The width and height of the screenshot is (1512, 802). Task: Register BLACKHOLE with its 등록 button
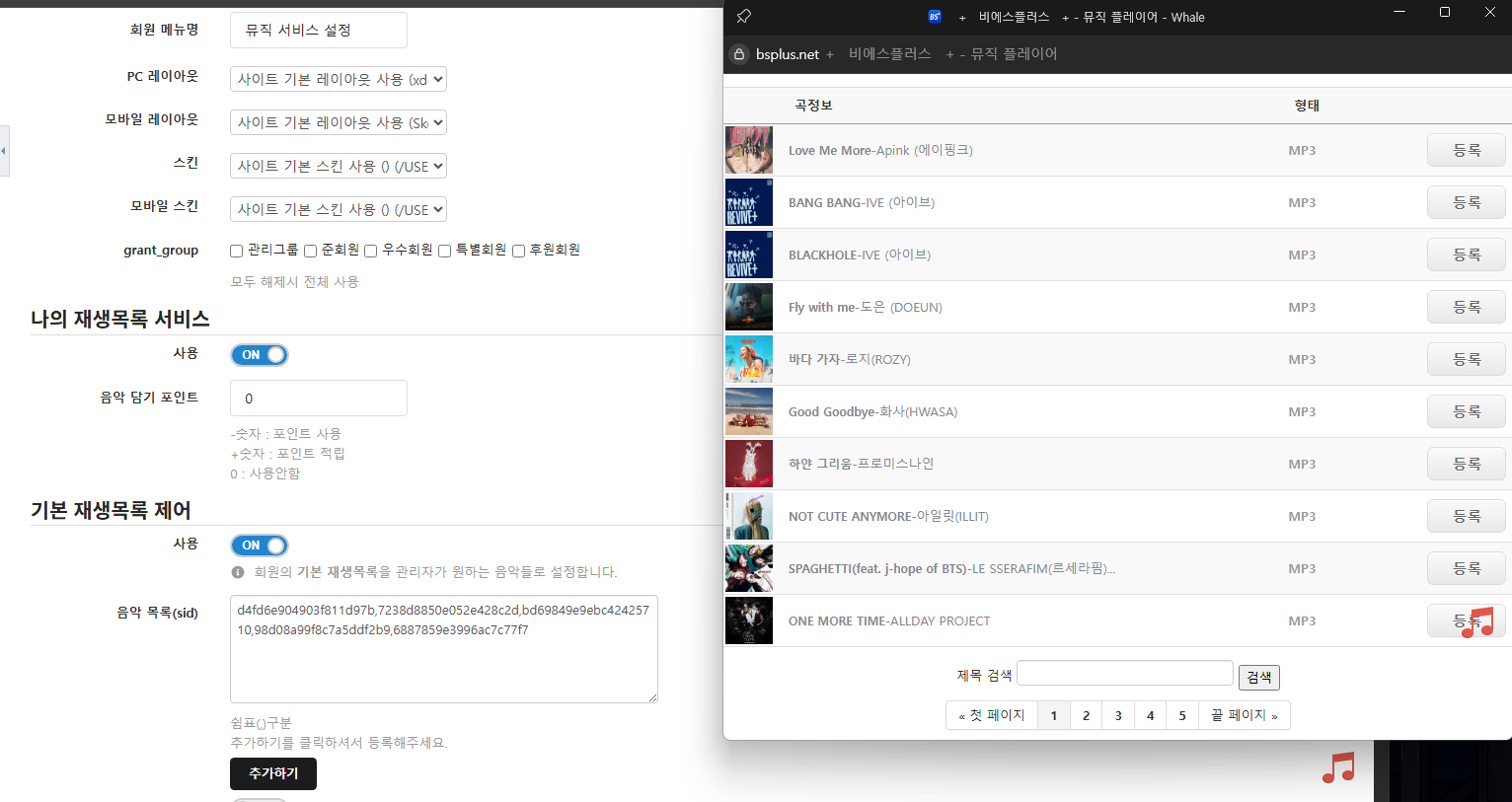pos(1467,255)
